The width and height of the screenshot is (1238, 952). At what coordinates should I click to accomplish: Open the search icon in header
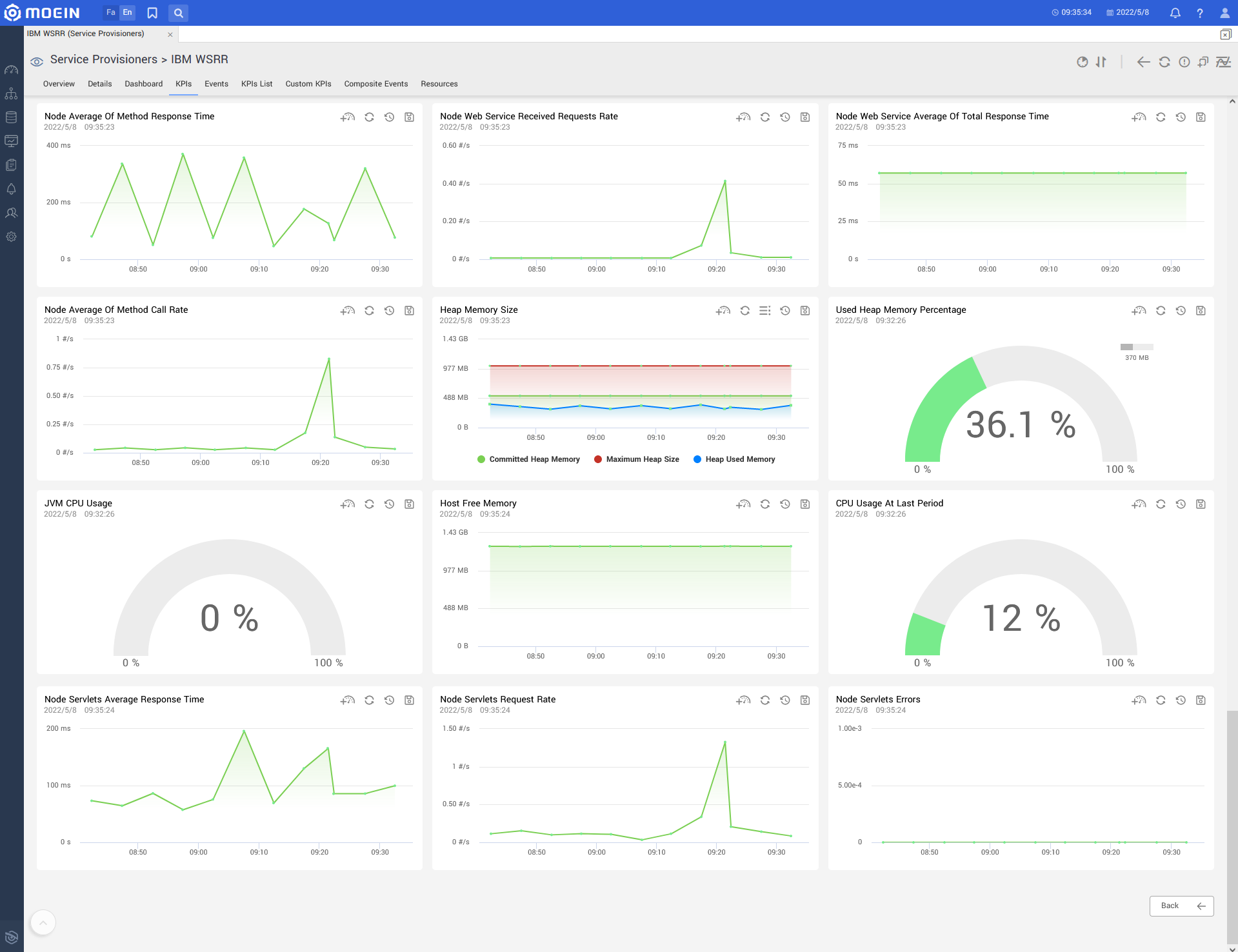coord(178,13)
